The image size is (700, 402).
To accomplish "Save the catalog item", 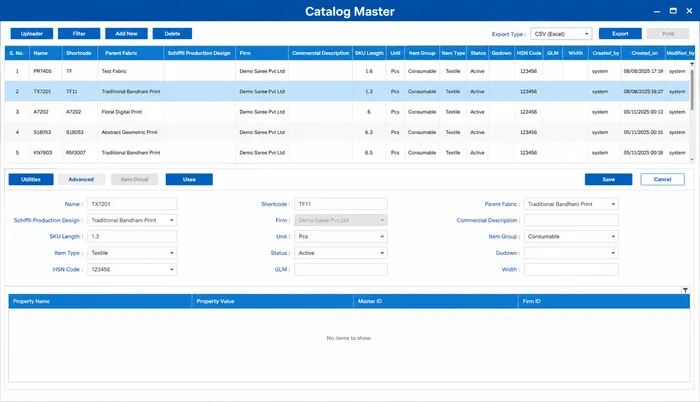I will click(608, 179).
